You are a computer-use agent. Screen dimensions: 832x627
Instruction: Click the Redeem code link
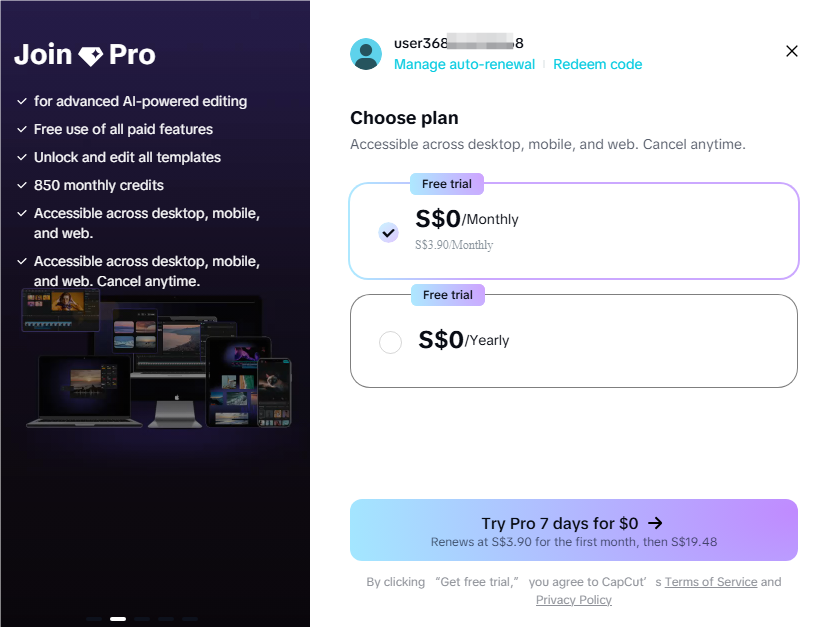point(597,63)
